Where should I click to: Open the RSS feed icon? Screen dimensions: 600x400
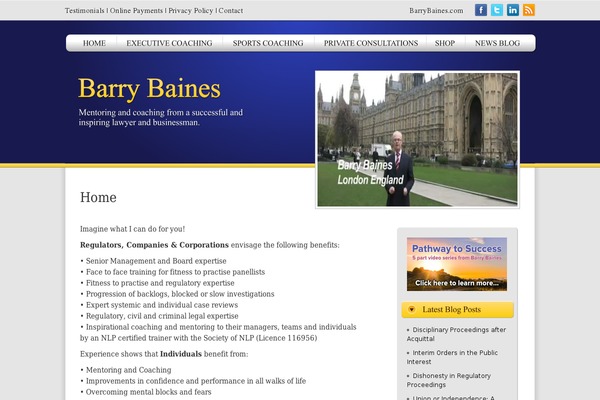pos(529,10)
